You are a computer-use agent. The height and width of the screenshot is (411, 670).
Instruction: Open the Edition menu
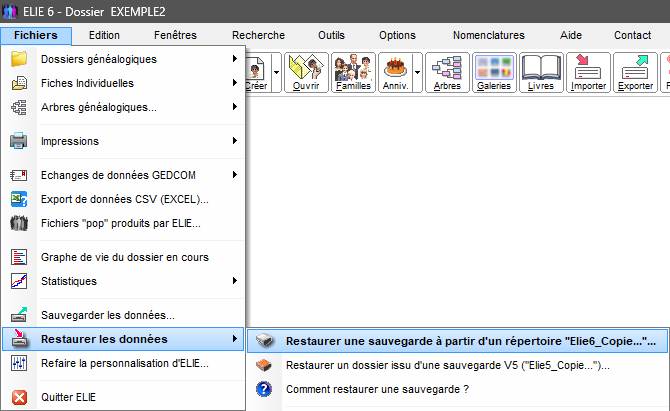pos(104,35)
